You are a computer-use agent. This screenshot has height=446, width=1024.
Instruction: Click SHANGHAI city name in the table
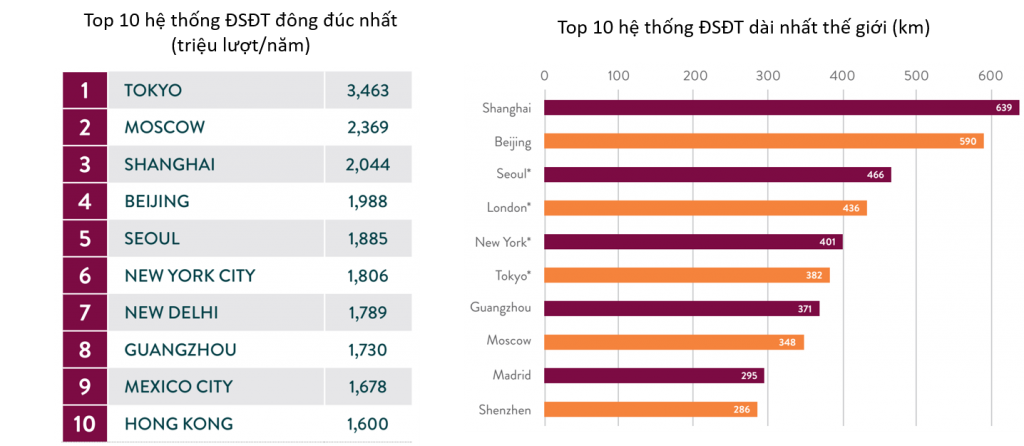pos(170,164)
